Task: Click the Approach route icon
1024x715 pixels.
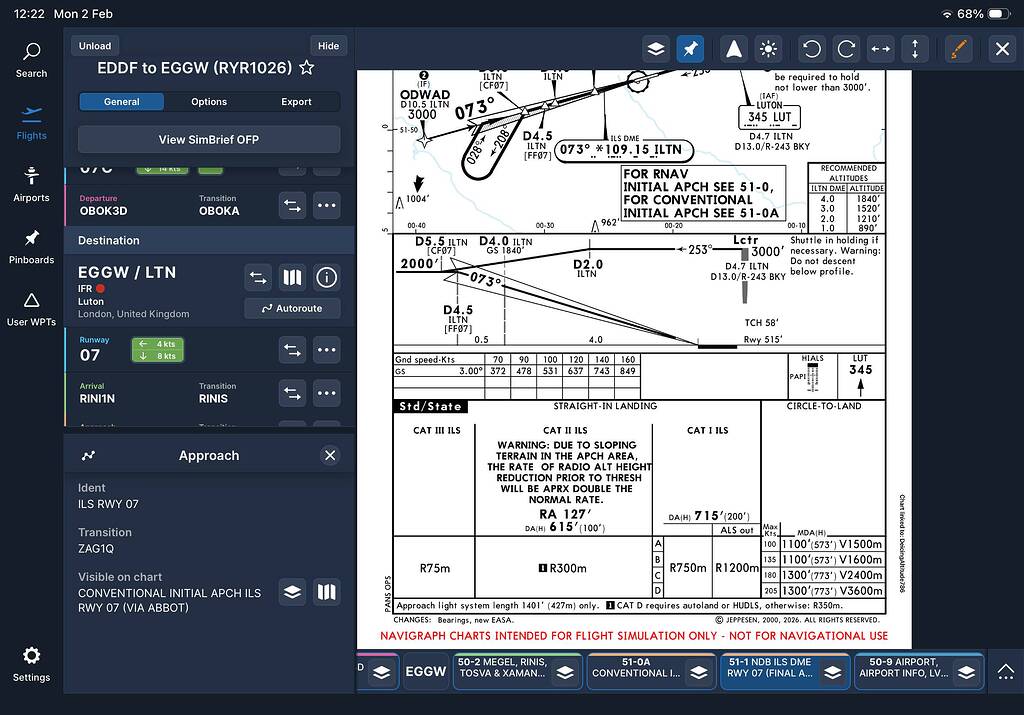Action: pyautogui.click(x=89, y=456)
